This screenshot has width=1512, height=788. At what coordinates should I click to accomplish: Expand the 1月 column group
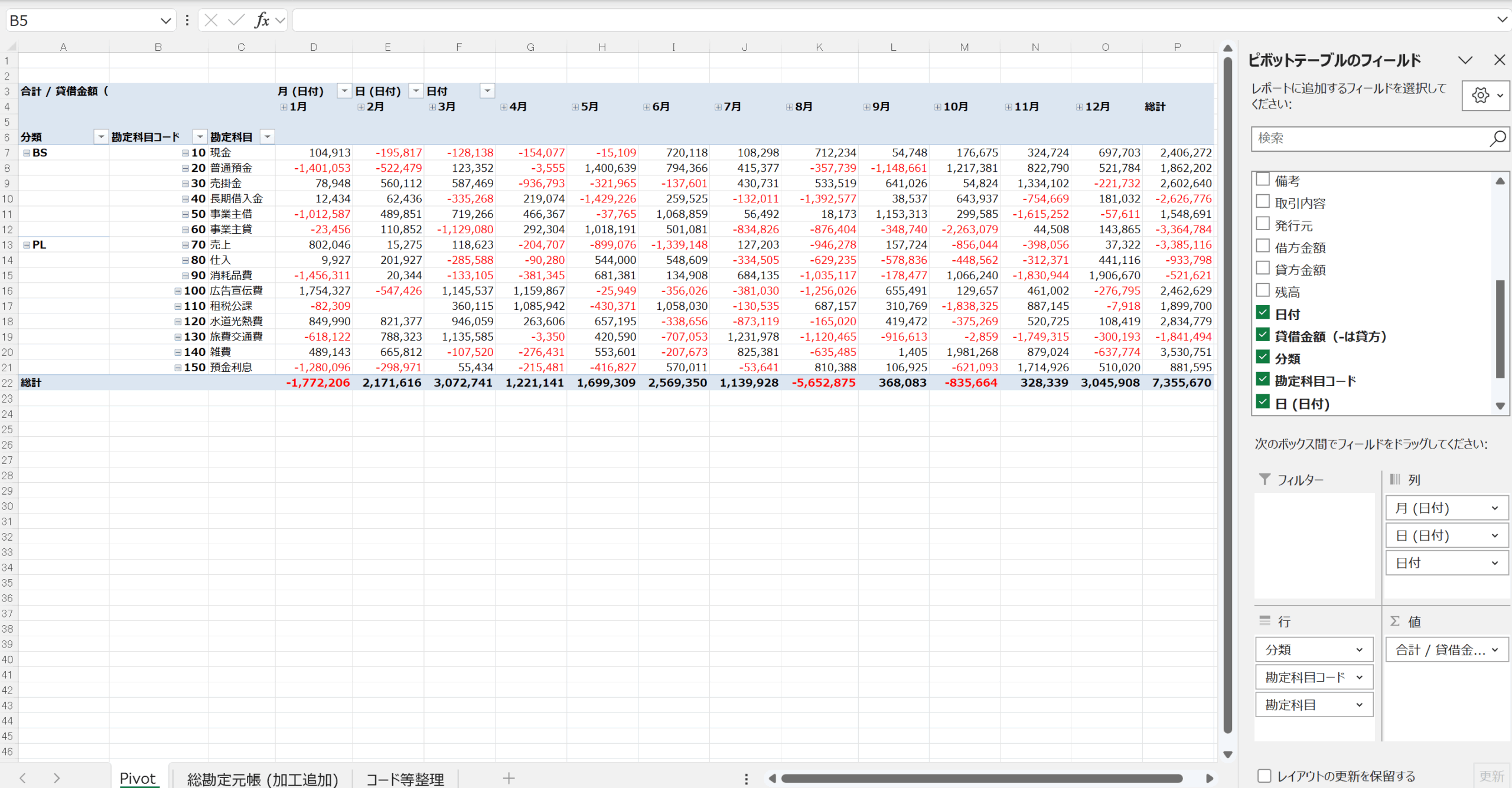[284, 107]
